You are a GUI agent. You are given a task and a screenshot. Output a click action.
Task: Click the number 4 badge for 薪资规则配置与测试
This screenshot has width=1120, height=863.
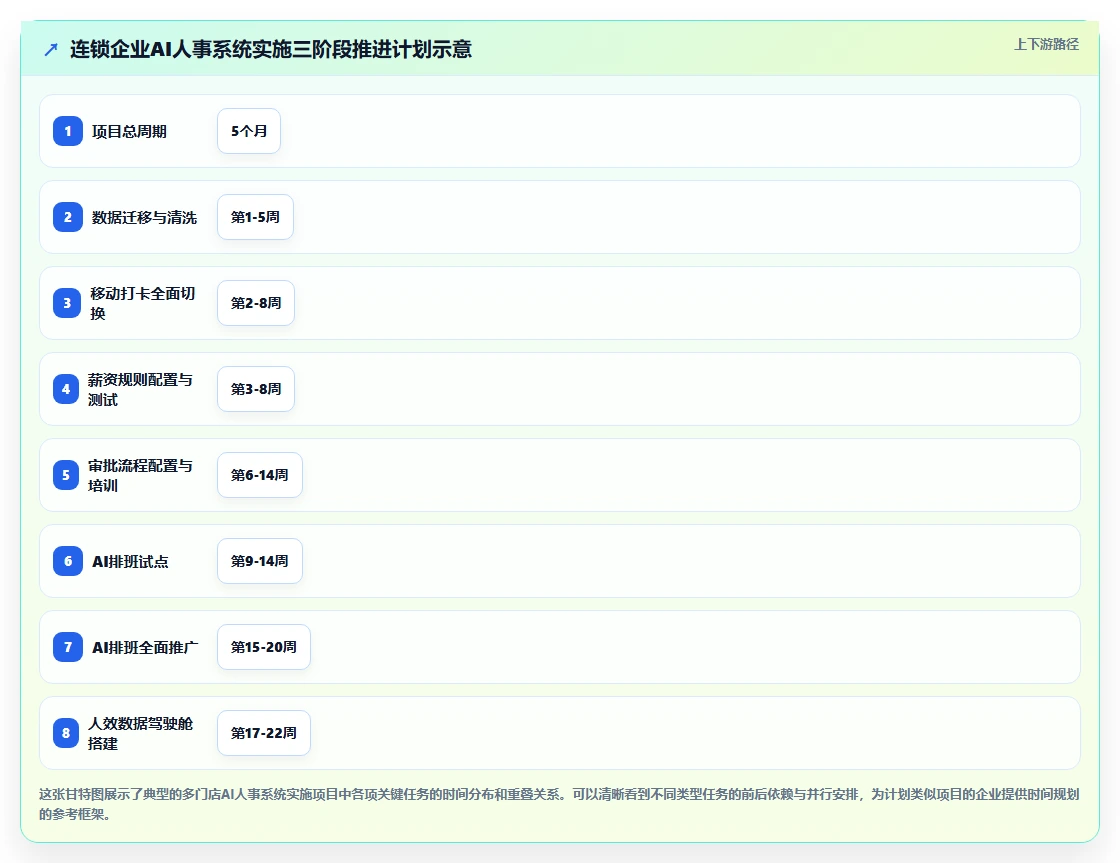click(x=66, y=389)
